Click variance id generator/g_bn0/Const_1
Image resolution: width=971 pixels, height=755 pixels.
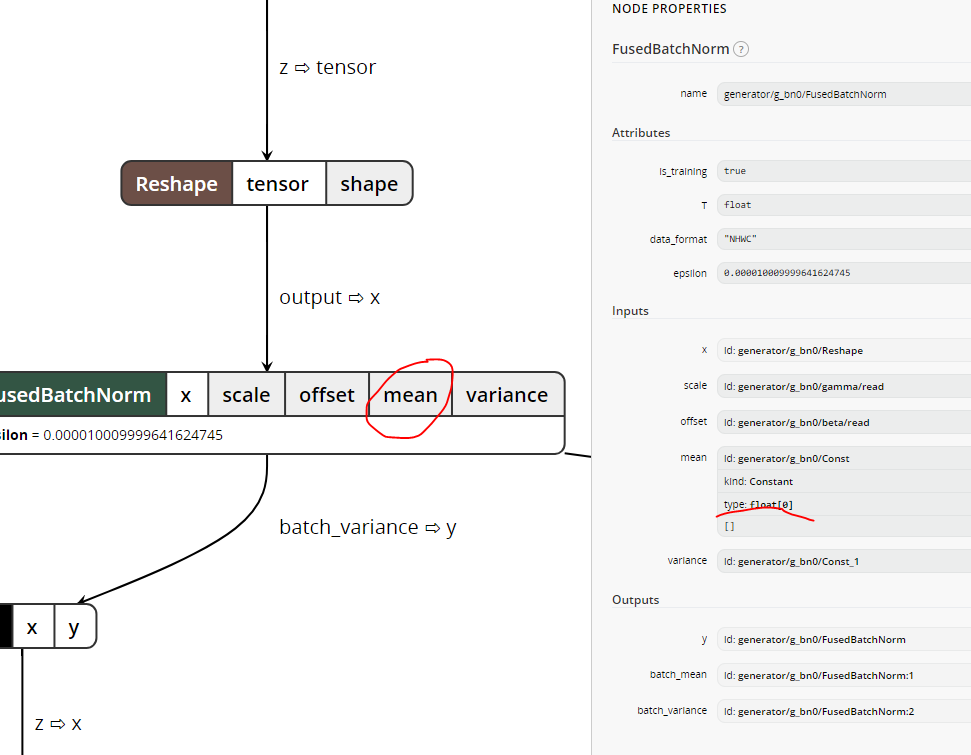[x=843, y=561]
